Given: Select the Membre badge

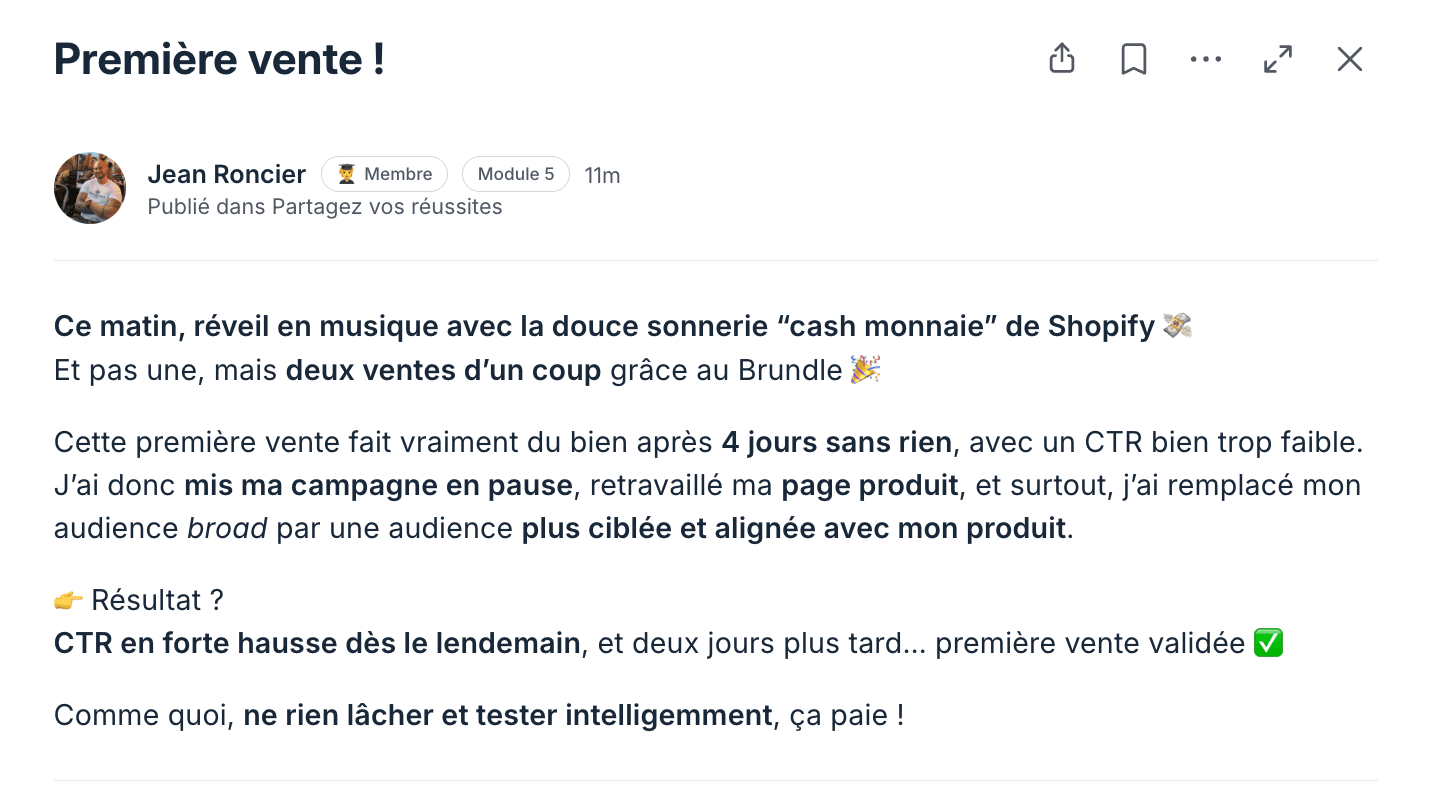Looking at the screenshot, I should 384,174.
